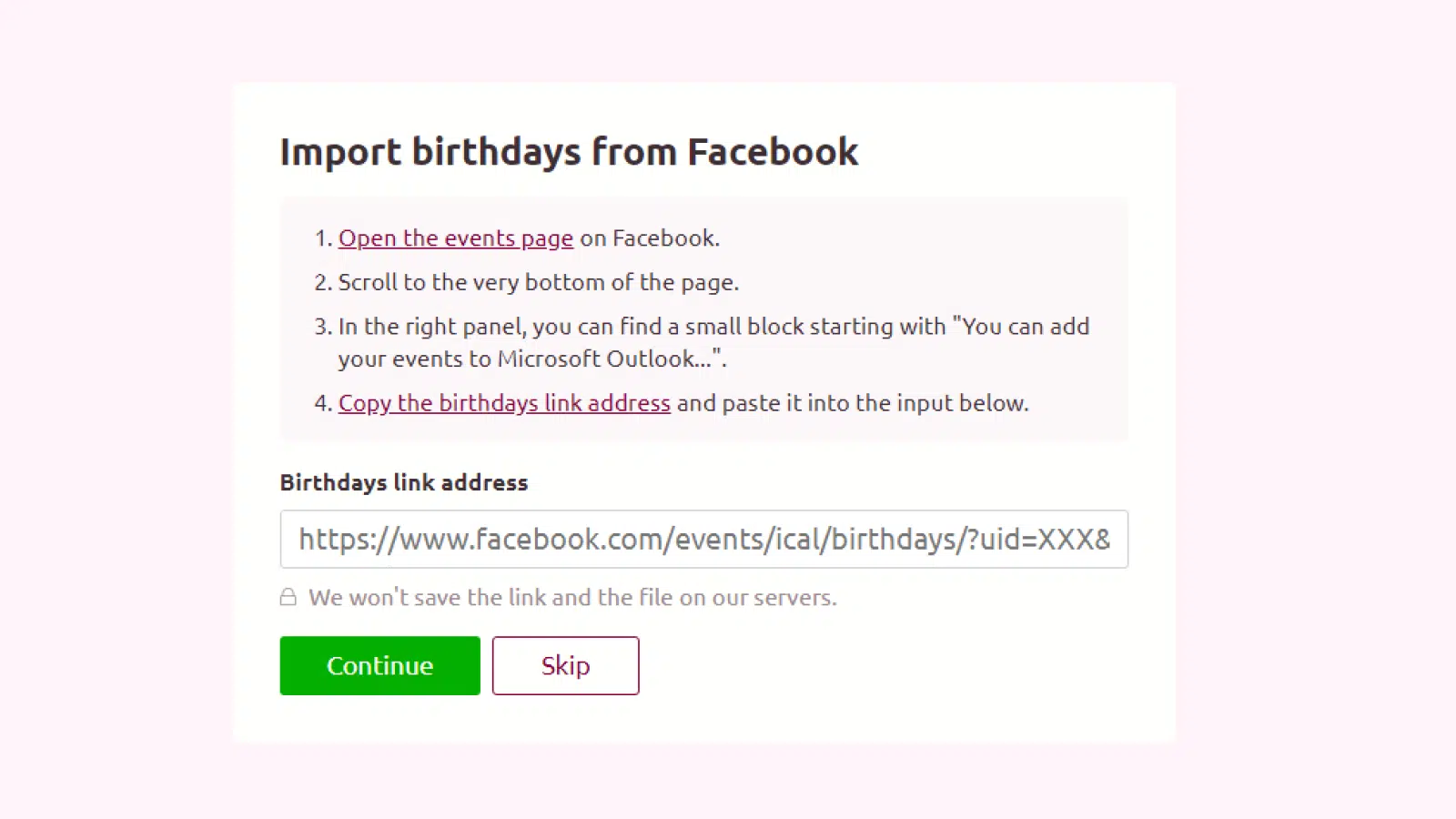This screenshot has height=819, width=1456.
Task: Click inside the Birthdays link address field
Action: [703, 539]
